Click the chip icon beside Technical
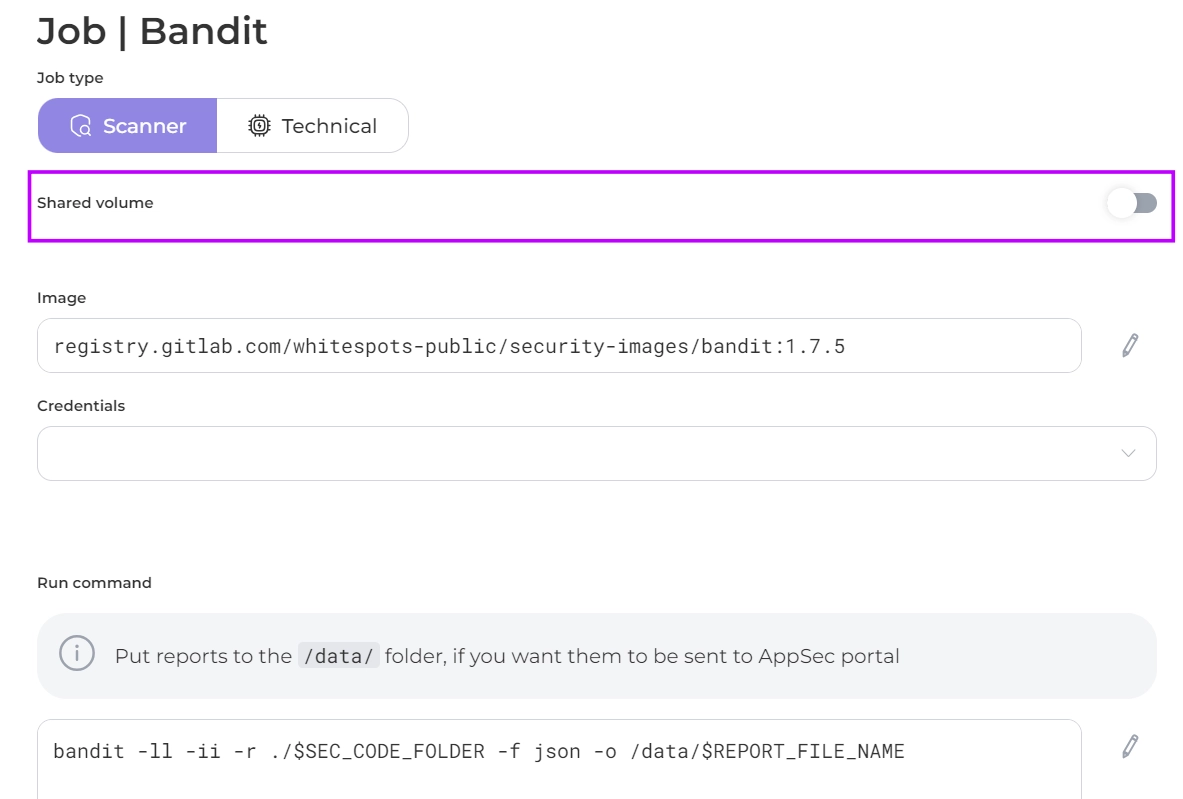The width and height of the screenshot is (1183, 799). [x=259, y=126]
